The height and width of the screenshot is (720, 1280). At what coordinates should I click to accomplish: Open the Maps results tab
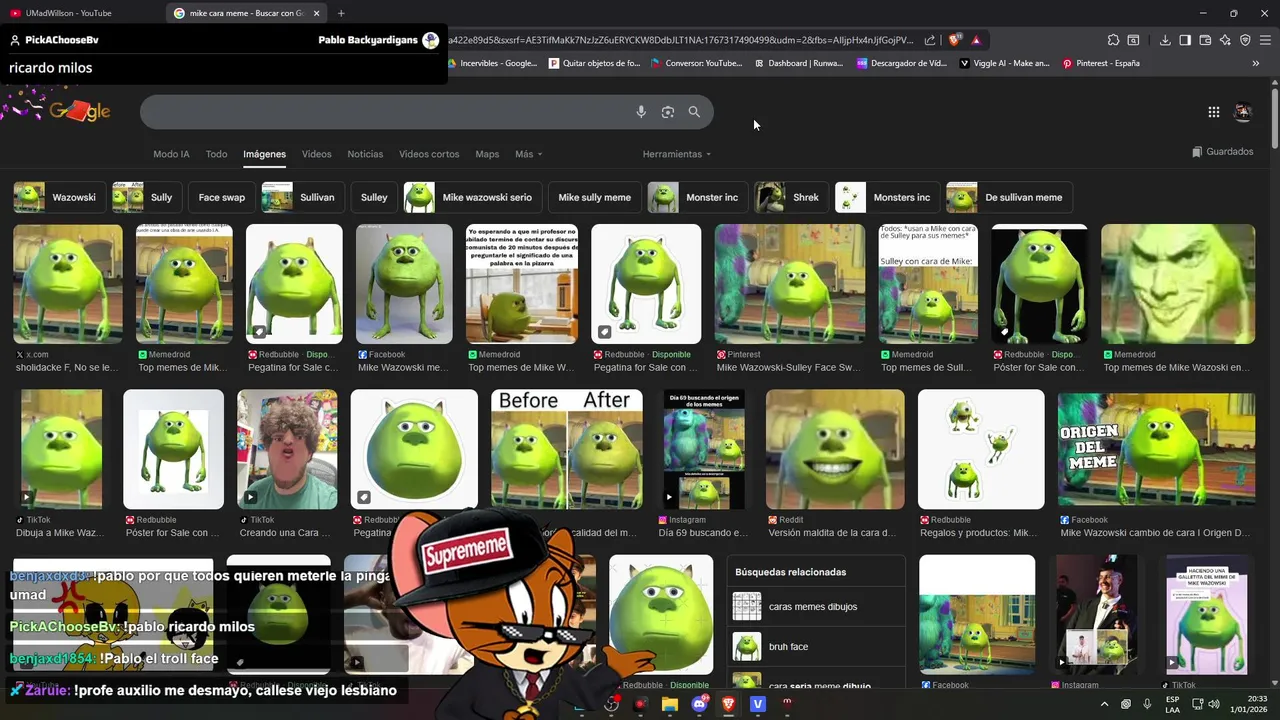(x=487, y=154)
